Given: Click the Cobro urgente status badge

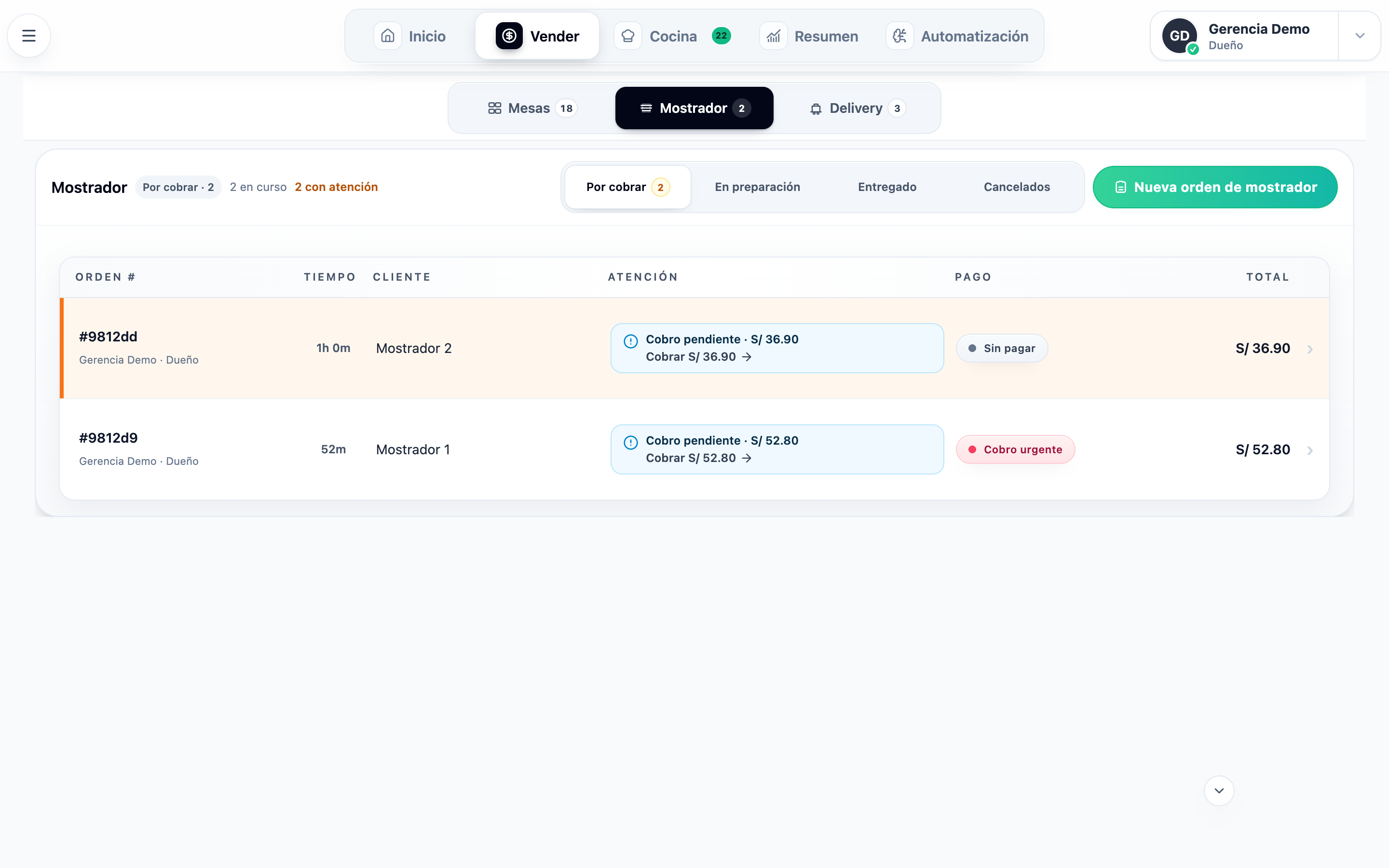Looking at the screenshot, I should pyautogui.click(x=1015, y=449).
